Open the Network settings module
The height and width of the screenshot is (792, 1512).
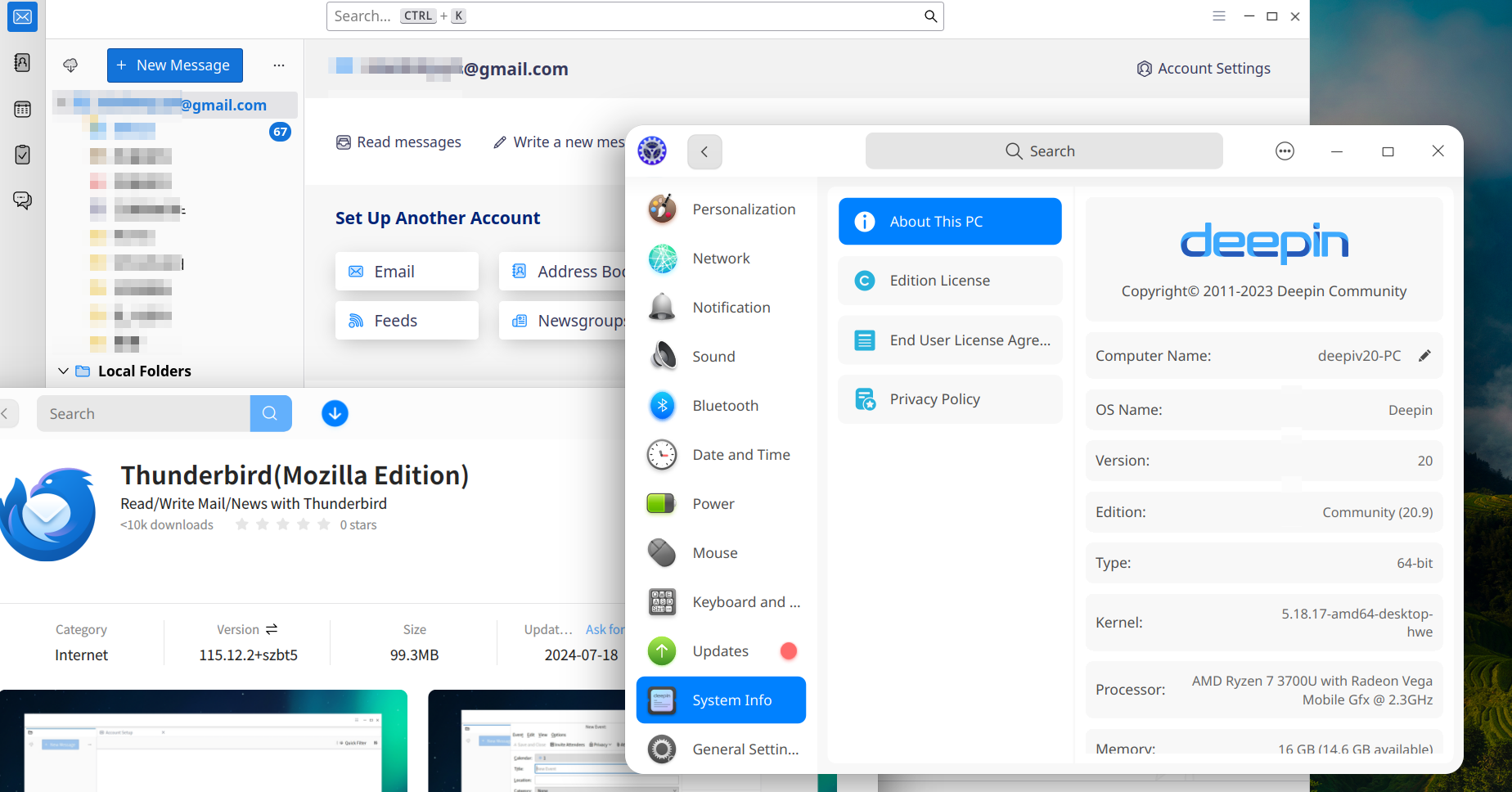[x=722, y=259]
